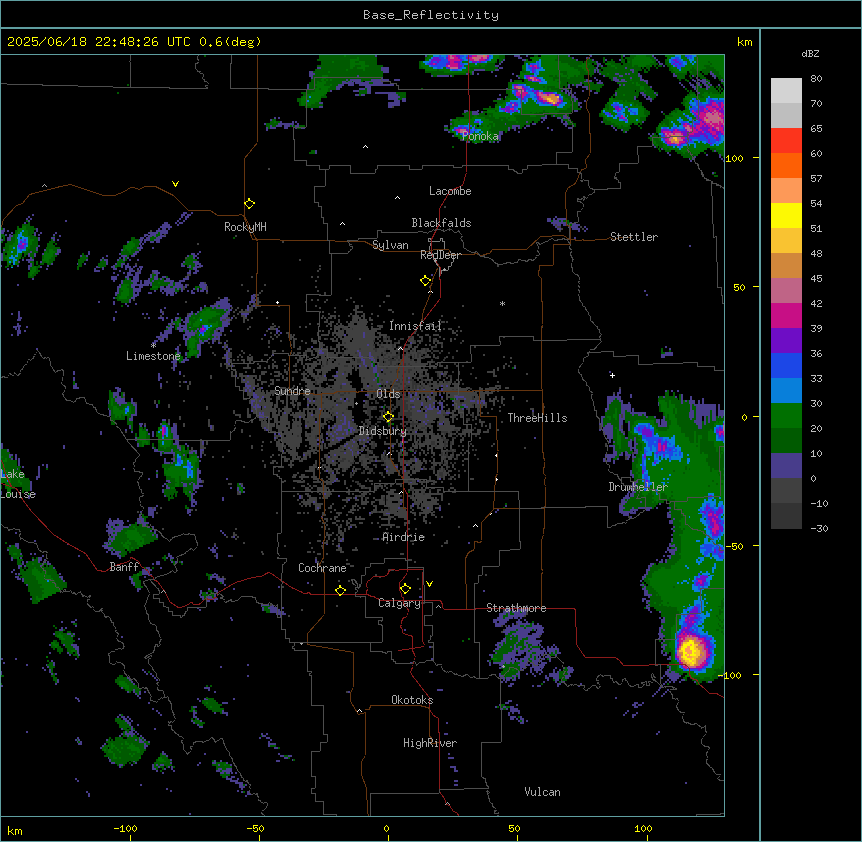This screenshot has height=842, width=862.
Task: Click the white plus marker north of Drumheller
Action: coord(612,375)
